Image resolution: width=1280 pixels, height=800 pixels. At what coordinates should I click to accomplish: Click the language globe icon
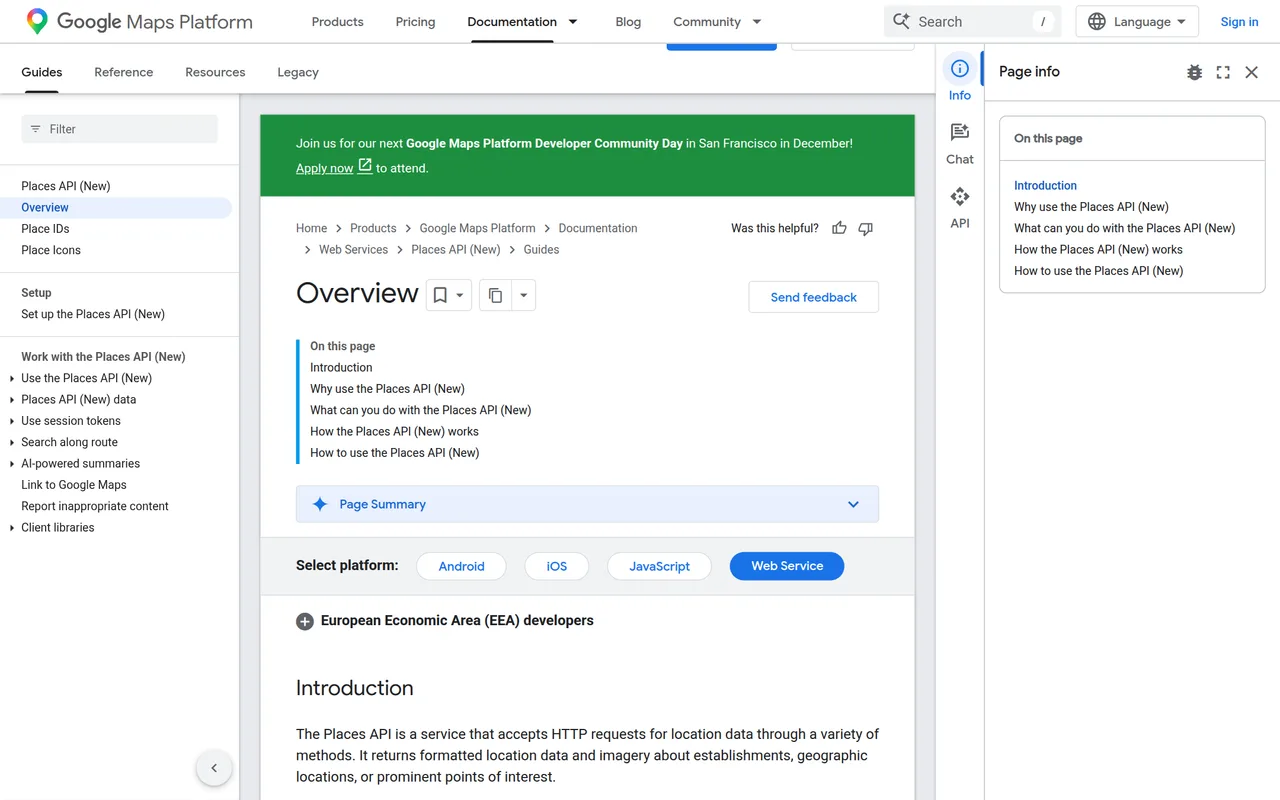(1097, 21)
